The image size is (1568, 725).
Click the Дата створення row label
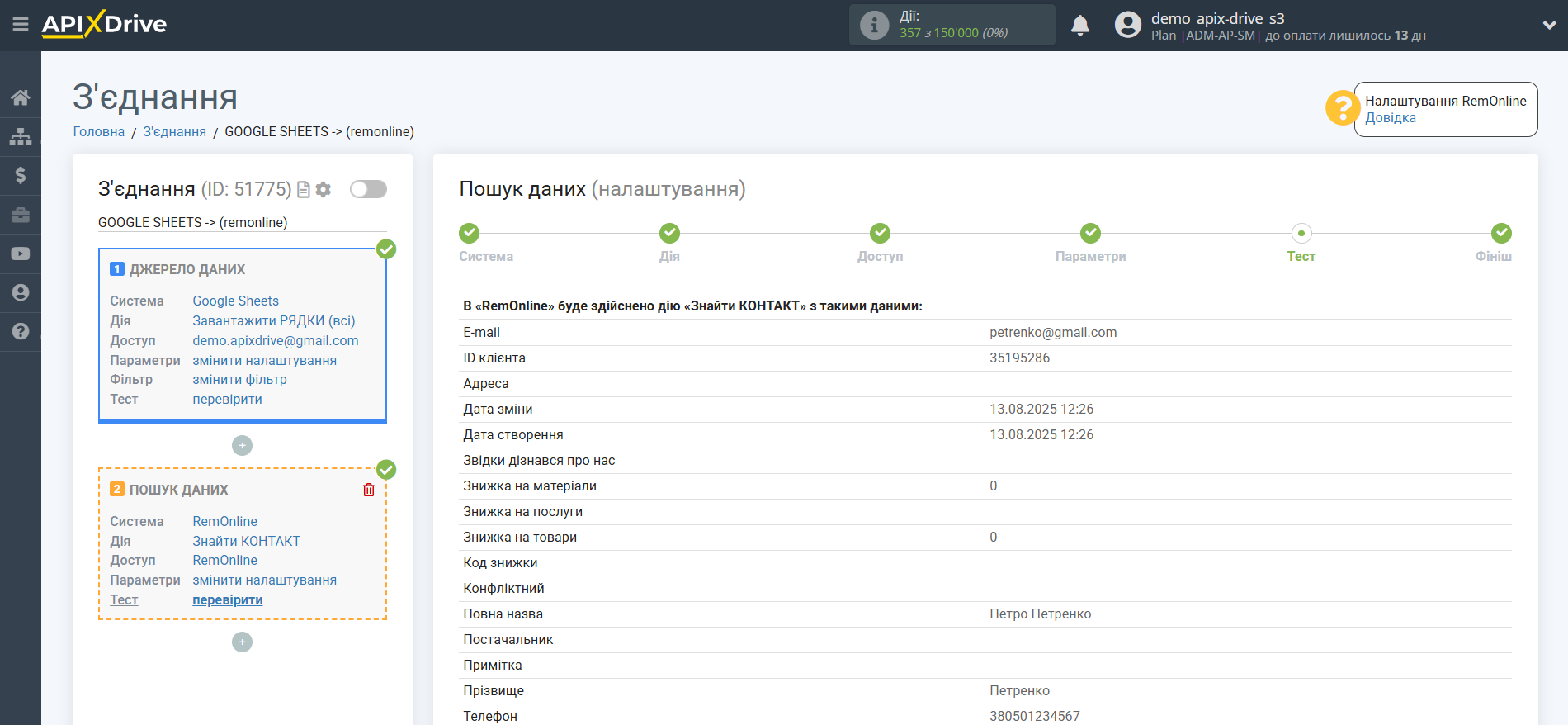513,434
